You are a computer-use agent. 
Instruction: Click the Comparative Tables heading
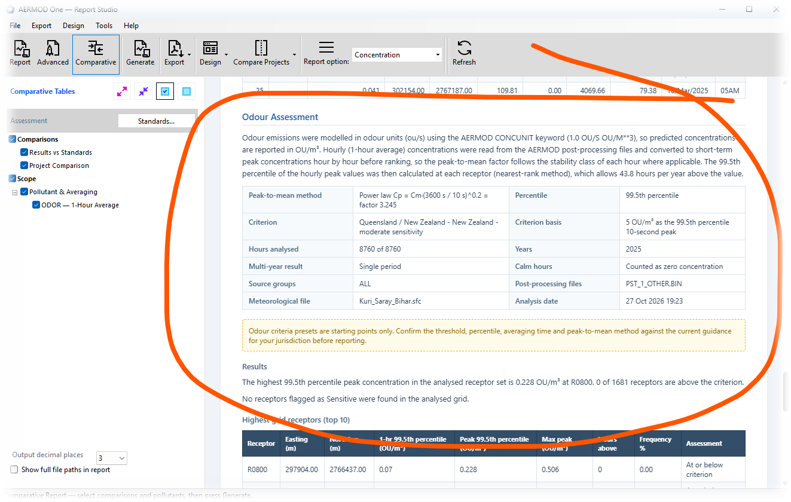[x=42, y=91]
